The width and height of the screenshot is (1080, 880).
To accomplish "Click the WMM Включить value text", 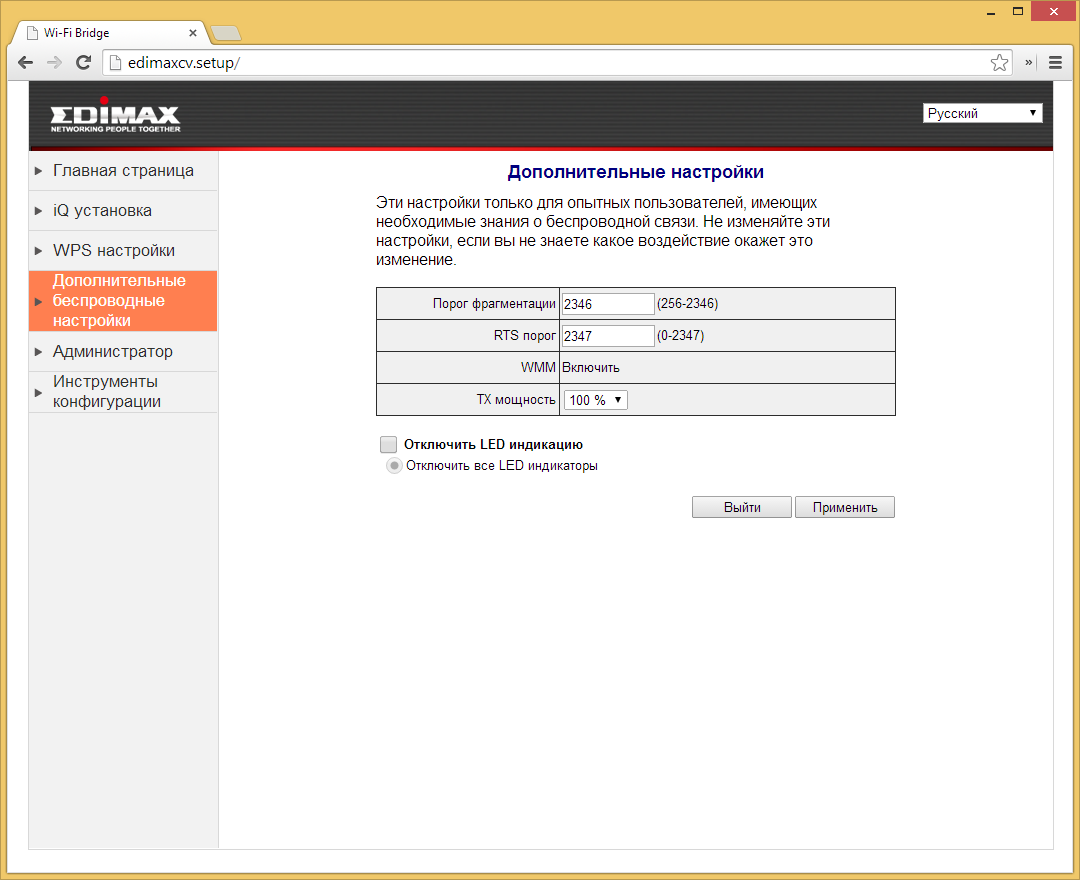I will [x=590, y=368].
